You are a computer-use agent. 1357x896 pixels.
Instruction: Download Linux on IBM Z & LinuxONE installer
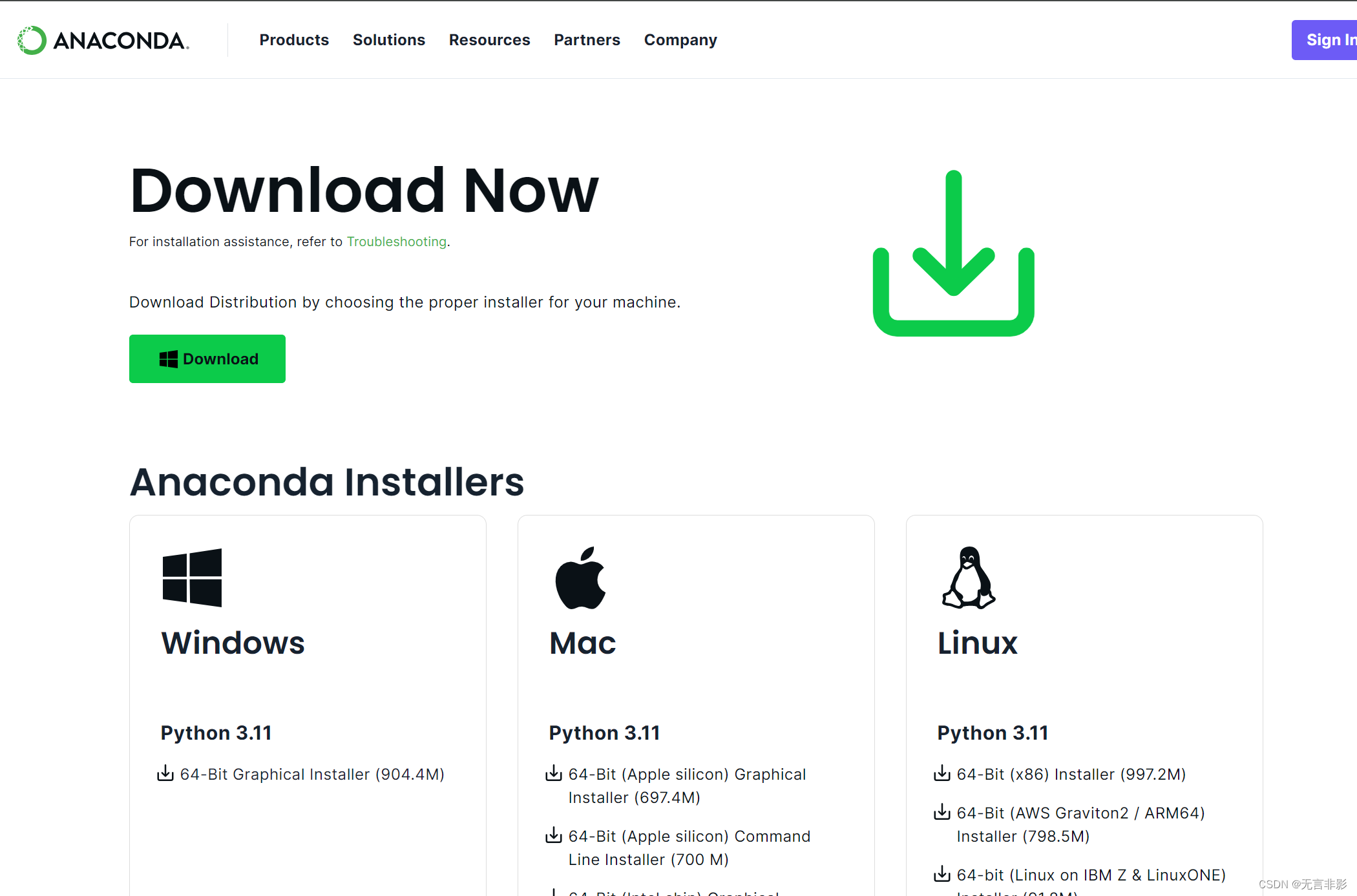[1091, 875]
